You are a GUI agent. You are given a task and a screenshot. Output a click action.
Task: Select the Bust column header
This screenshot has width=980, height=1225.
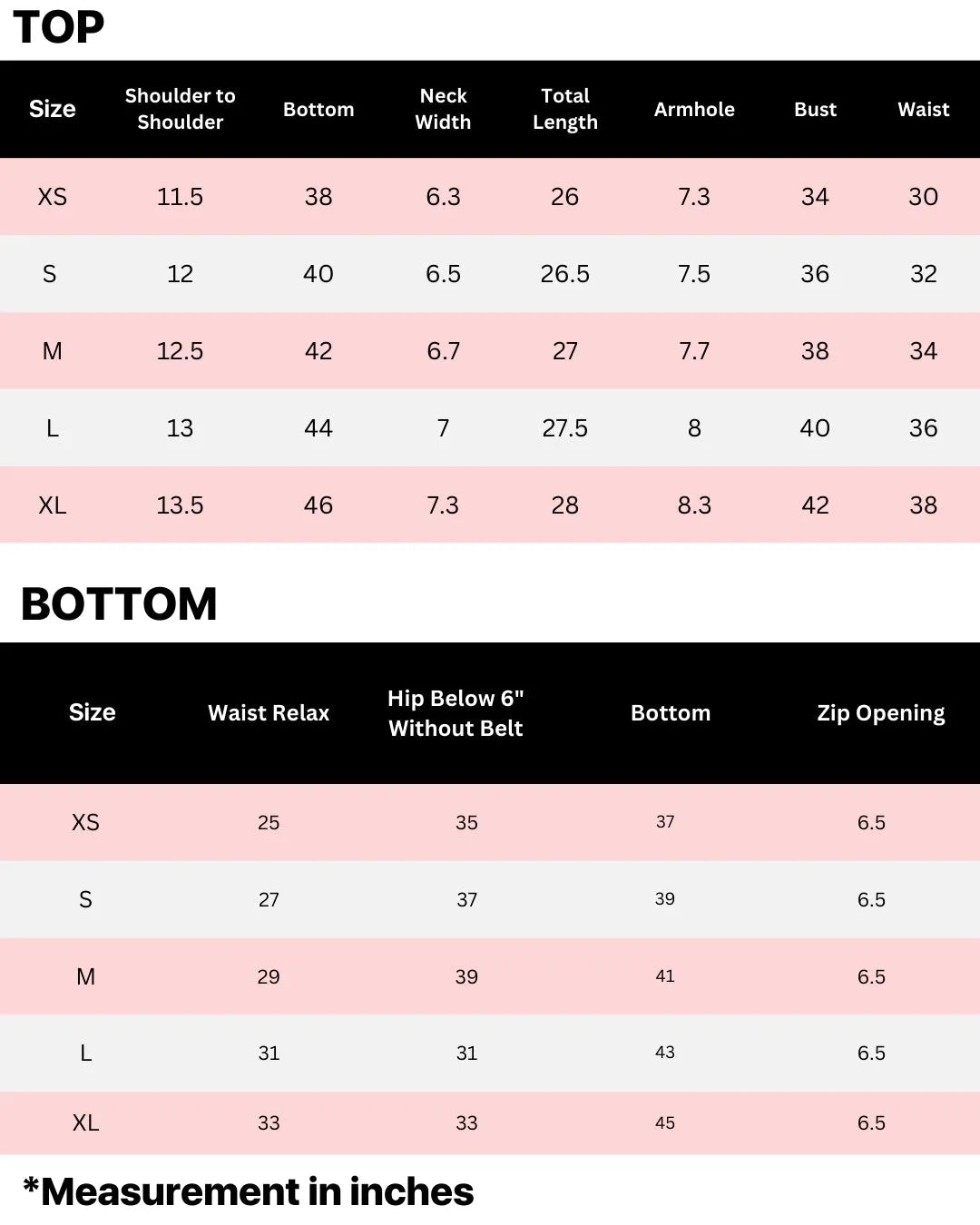(x=815, y=110)
